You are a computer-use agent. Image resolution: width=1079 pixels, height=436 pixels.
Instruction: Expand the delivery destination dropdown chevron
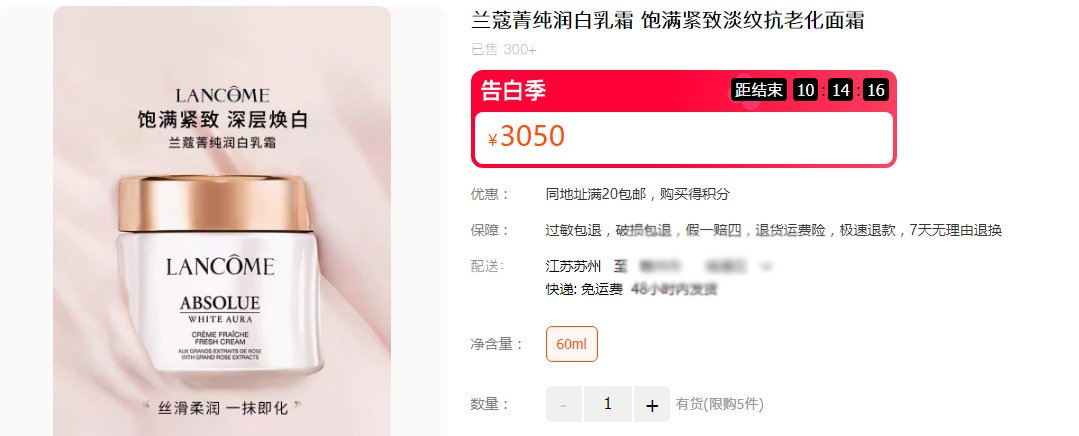coord(767,266)
